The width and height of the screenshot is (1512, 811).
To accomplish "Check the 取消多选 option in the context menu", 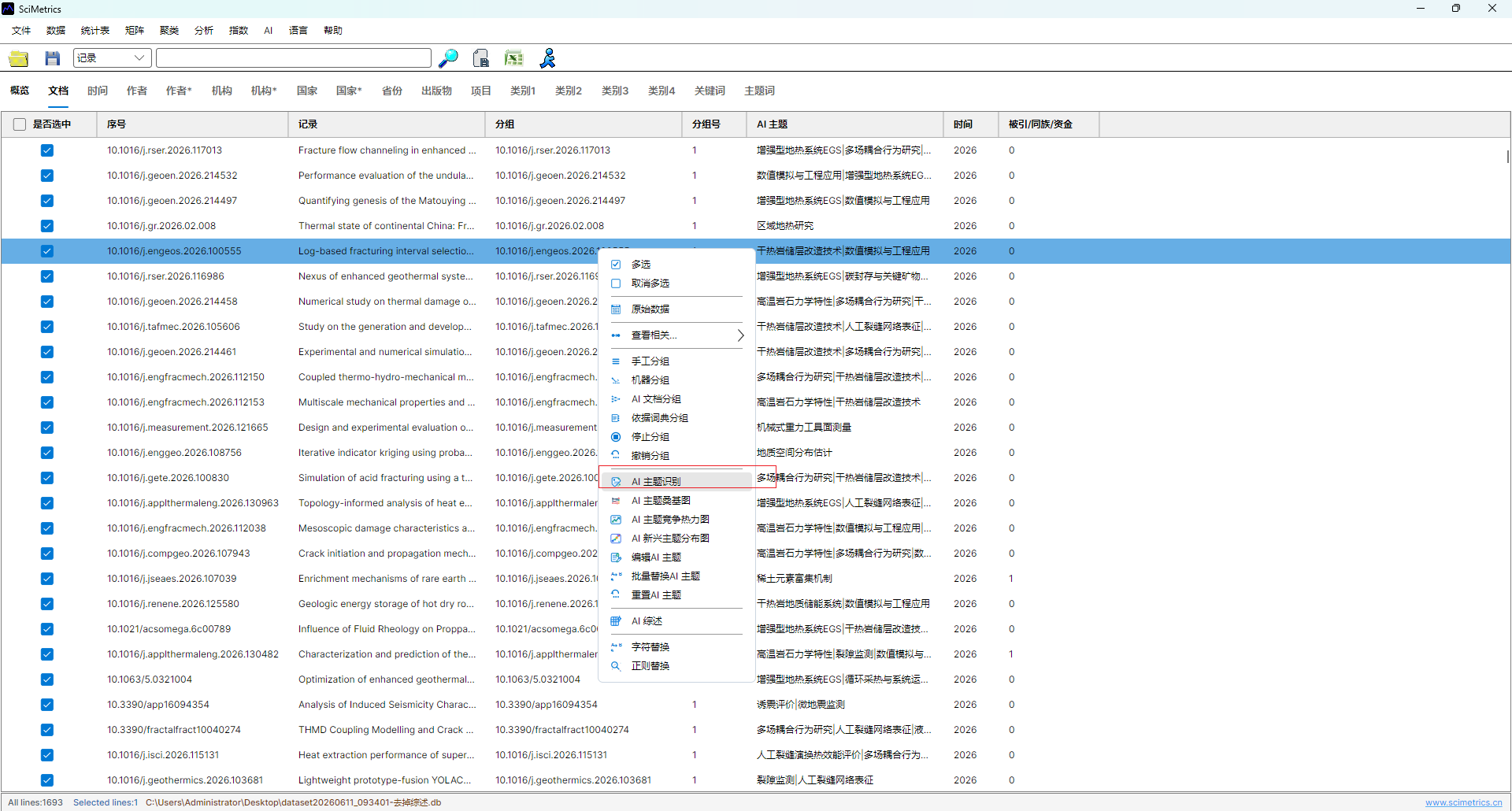I will click(x=616, y=283).
